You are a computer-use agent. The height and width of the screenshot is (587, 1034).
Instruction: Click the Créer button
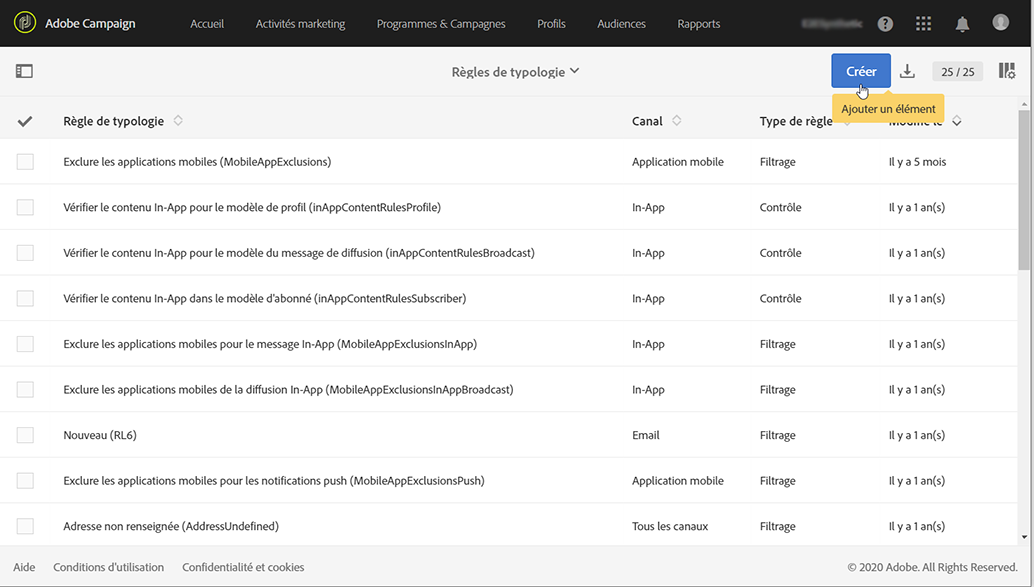click(860, 71)
